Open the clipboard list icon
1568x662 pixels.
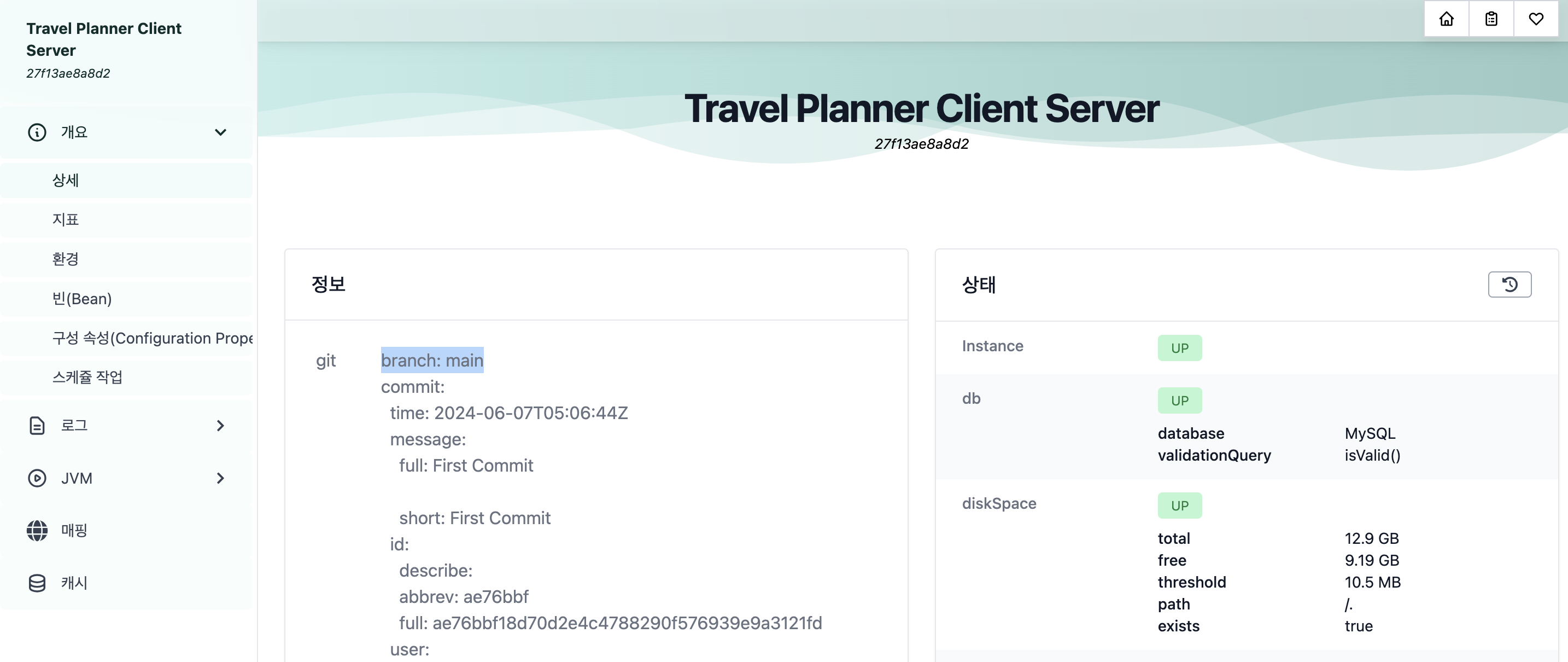click(1491, 19)
